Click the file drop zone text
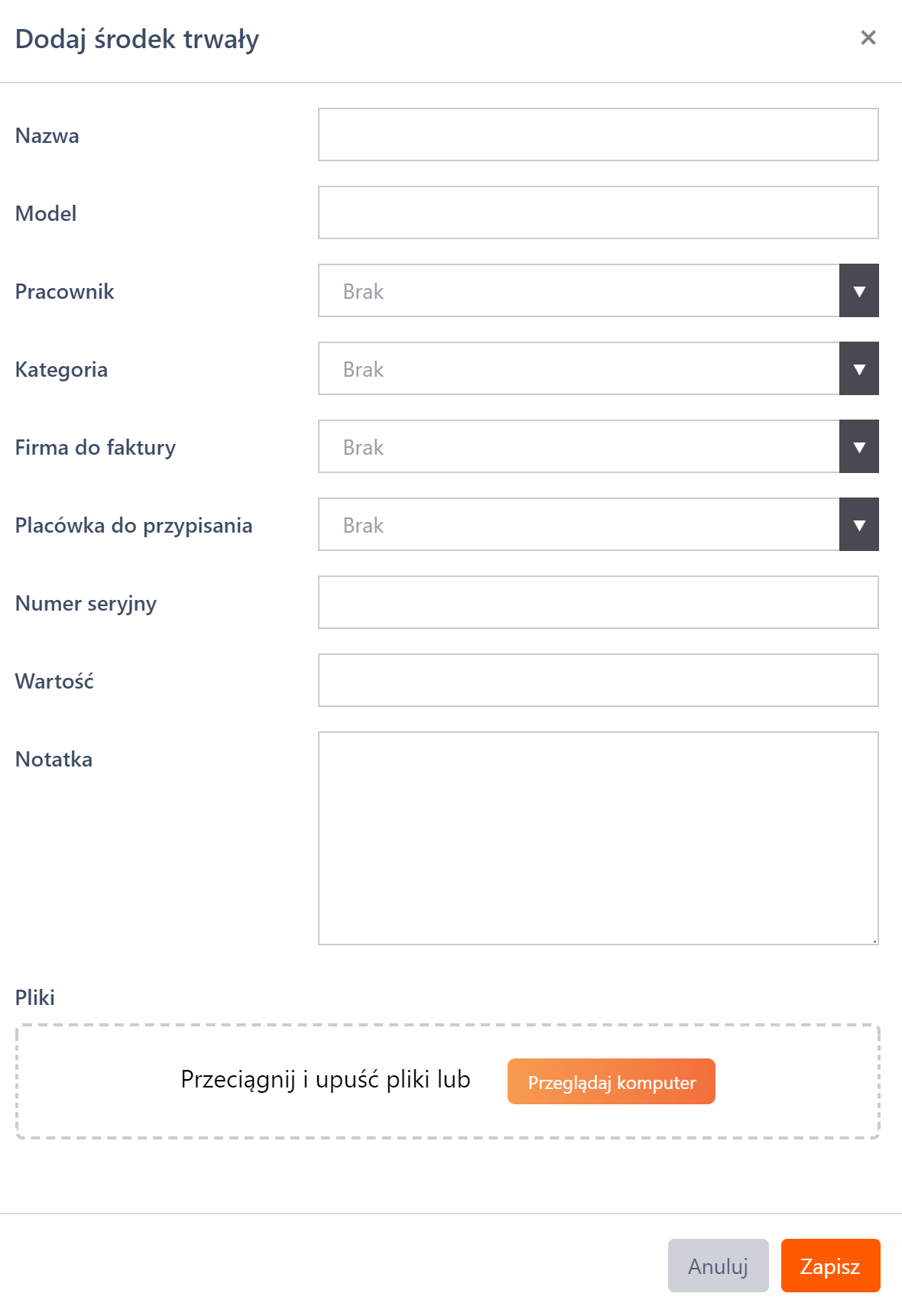The height and width of the screenshot is (1316, 902). coord(326,1080)
